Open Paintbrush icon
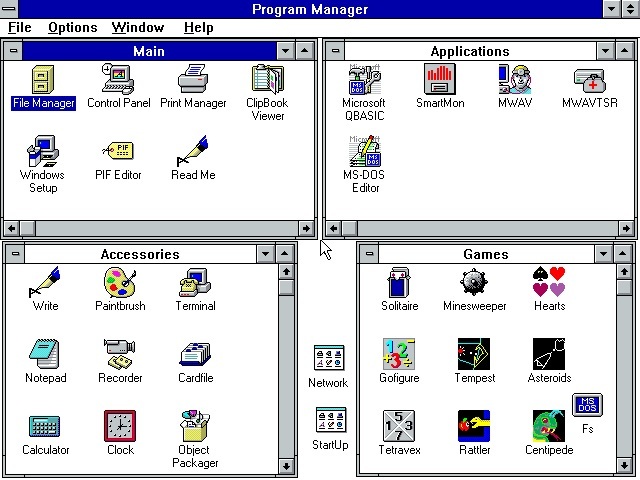Screen dimensions: 640x480 click(120, 282)
